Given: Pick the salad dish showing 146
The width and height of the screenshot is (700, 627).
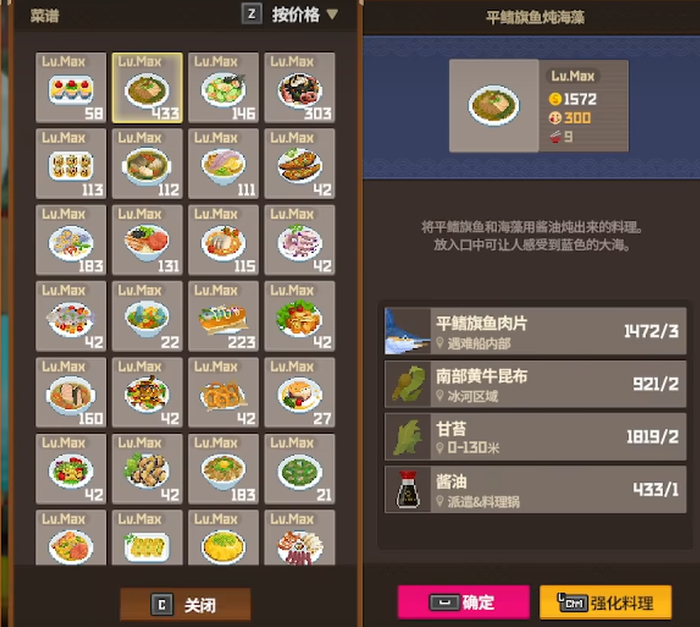Looking at the screenshot, I should click(223, 88).
